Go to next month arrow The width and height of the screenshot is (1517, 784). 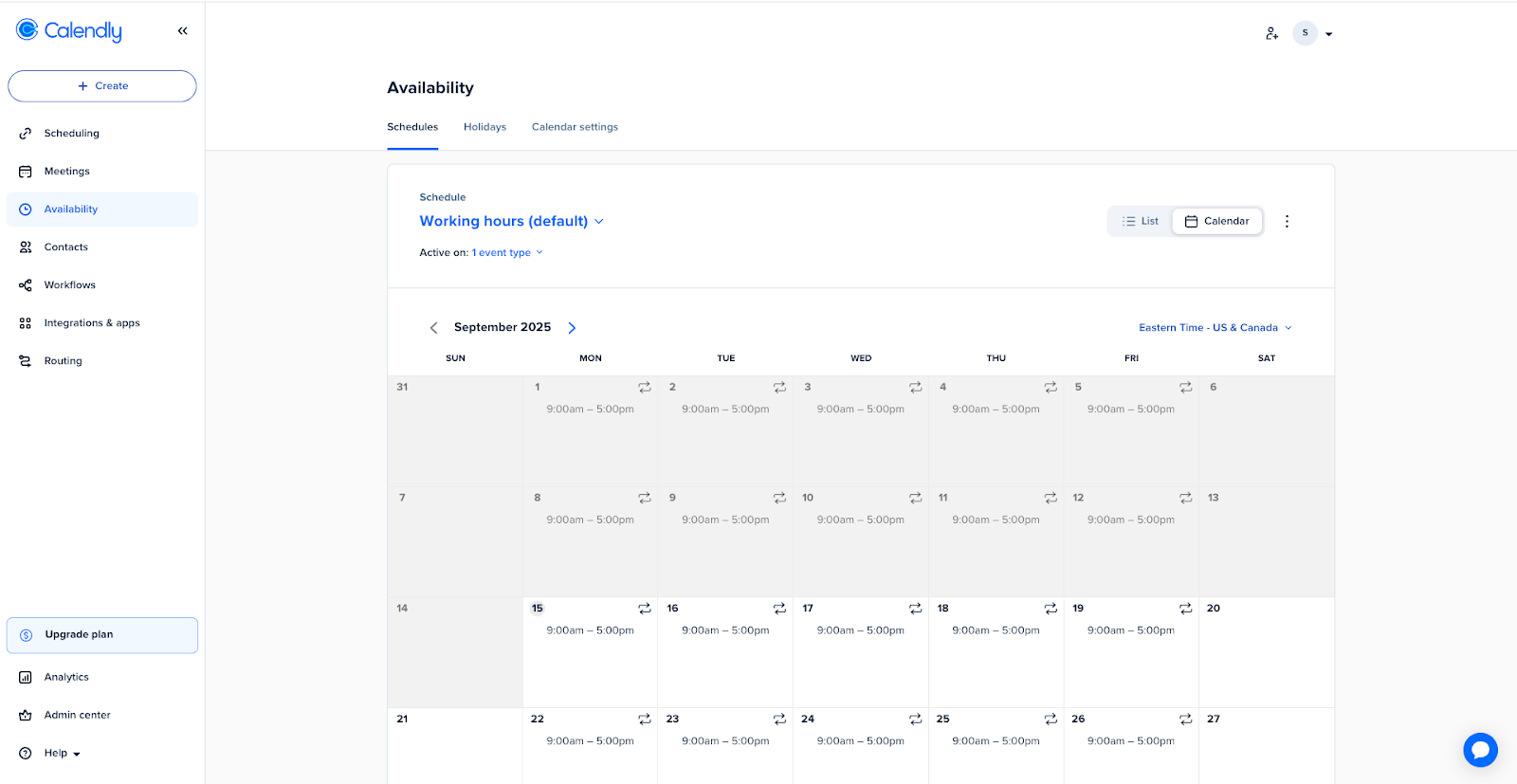click(x=572, y=328)
